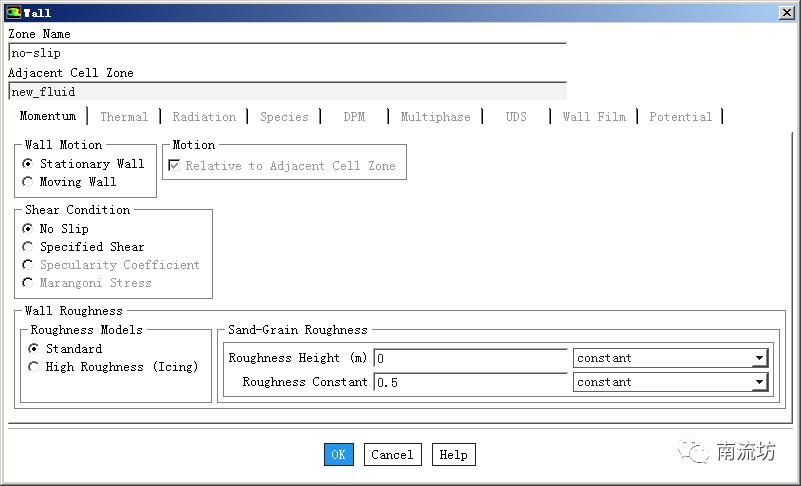Select the Standard roughness model
The width and height of the screenshot is (801, 486).
pos(34,349)
